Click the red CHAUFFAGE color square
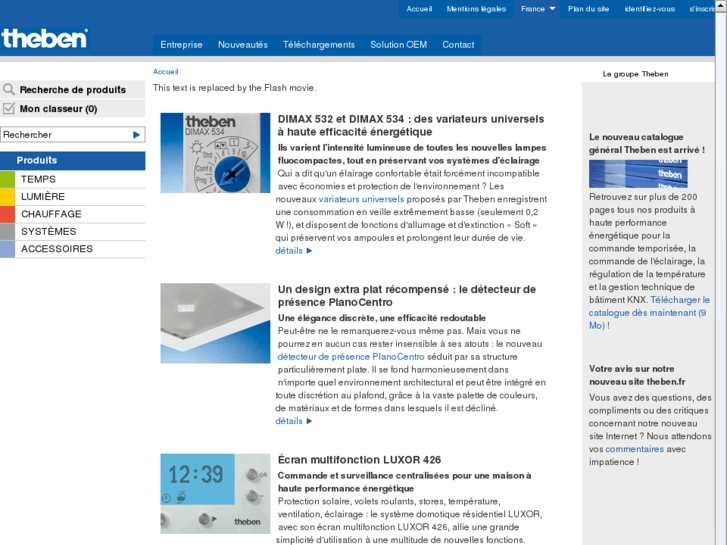The height and width of the screenshot is (545, 727). (x=7, y=214)
